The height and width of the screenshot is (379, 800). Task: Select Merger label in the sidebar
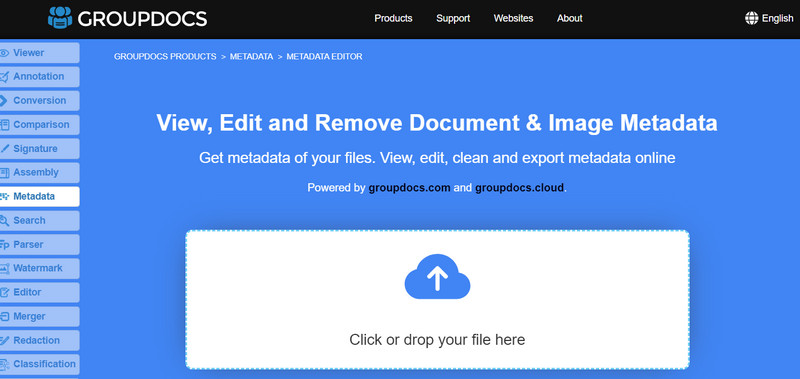point(29,316)
